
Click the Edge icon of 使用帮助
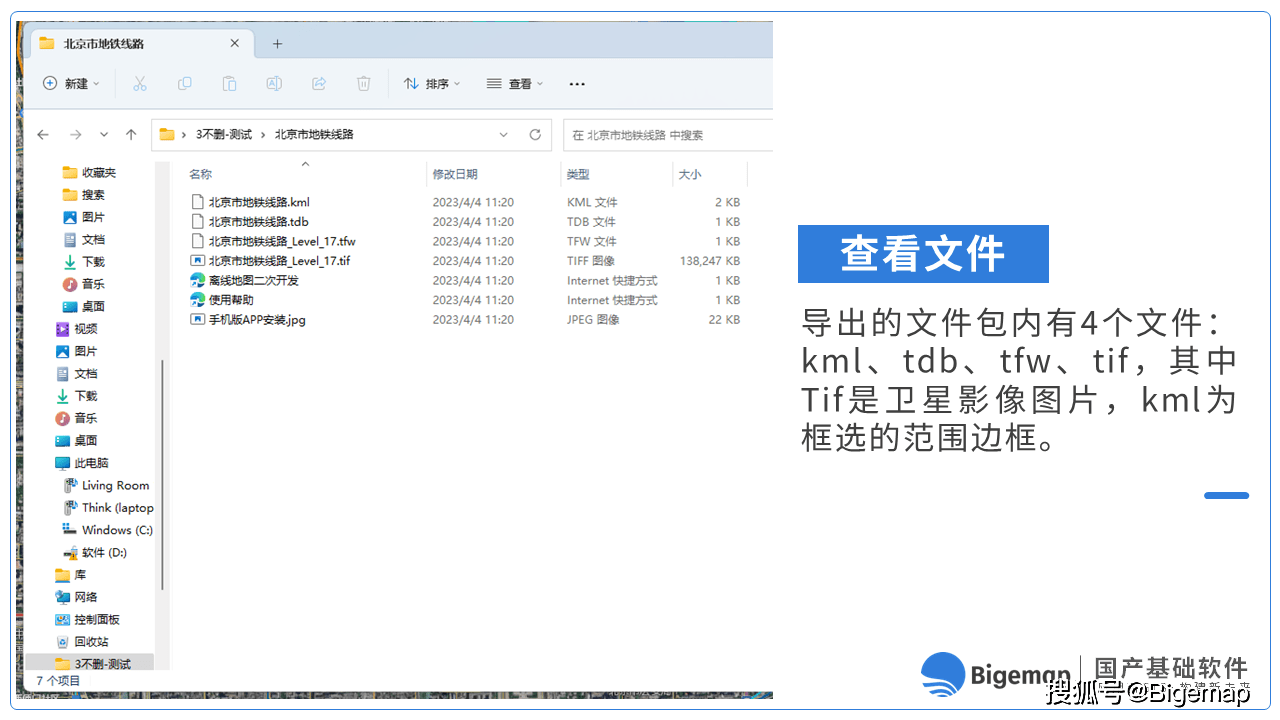[198, 300]
